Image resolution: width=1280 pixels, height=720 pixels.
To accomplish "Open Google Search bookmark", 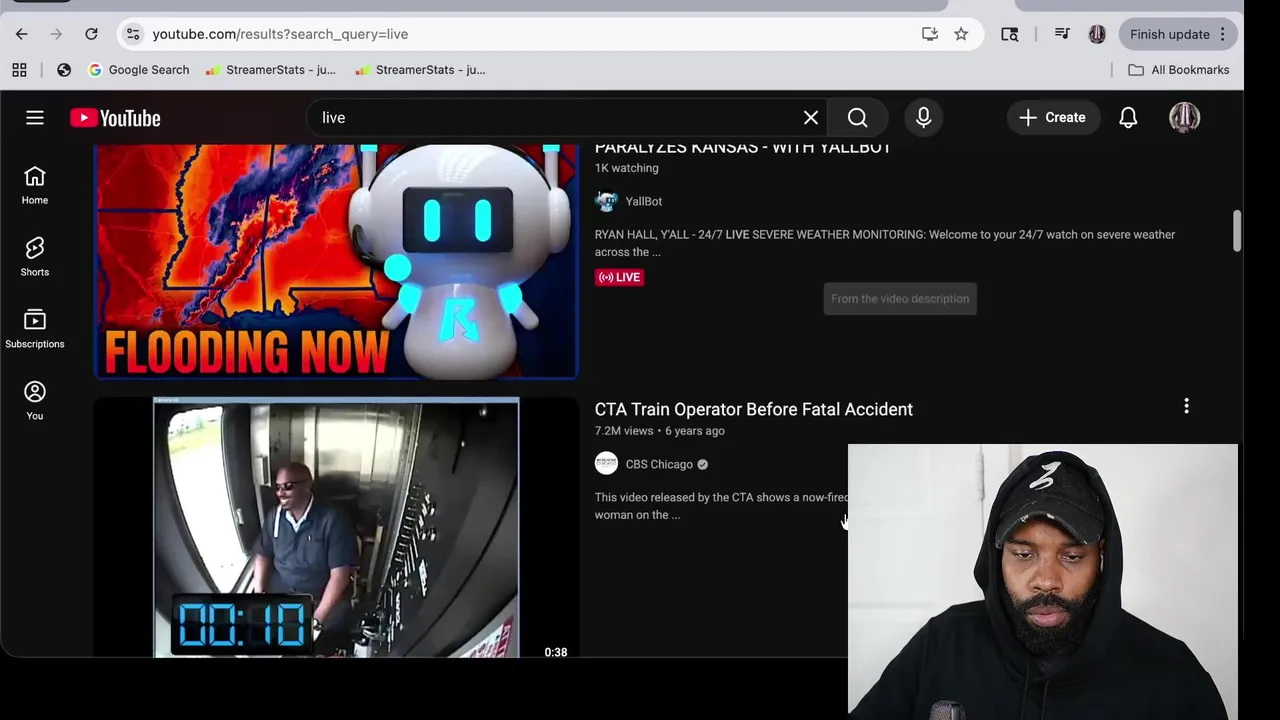I will 139,70.
